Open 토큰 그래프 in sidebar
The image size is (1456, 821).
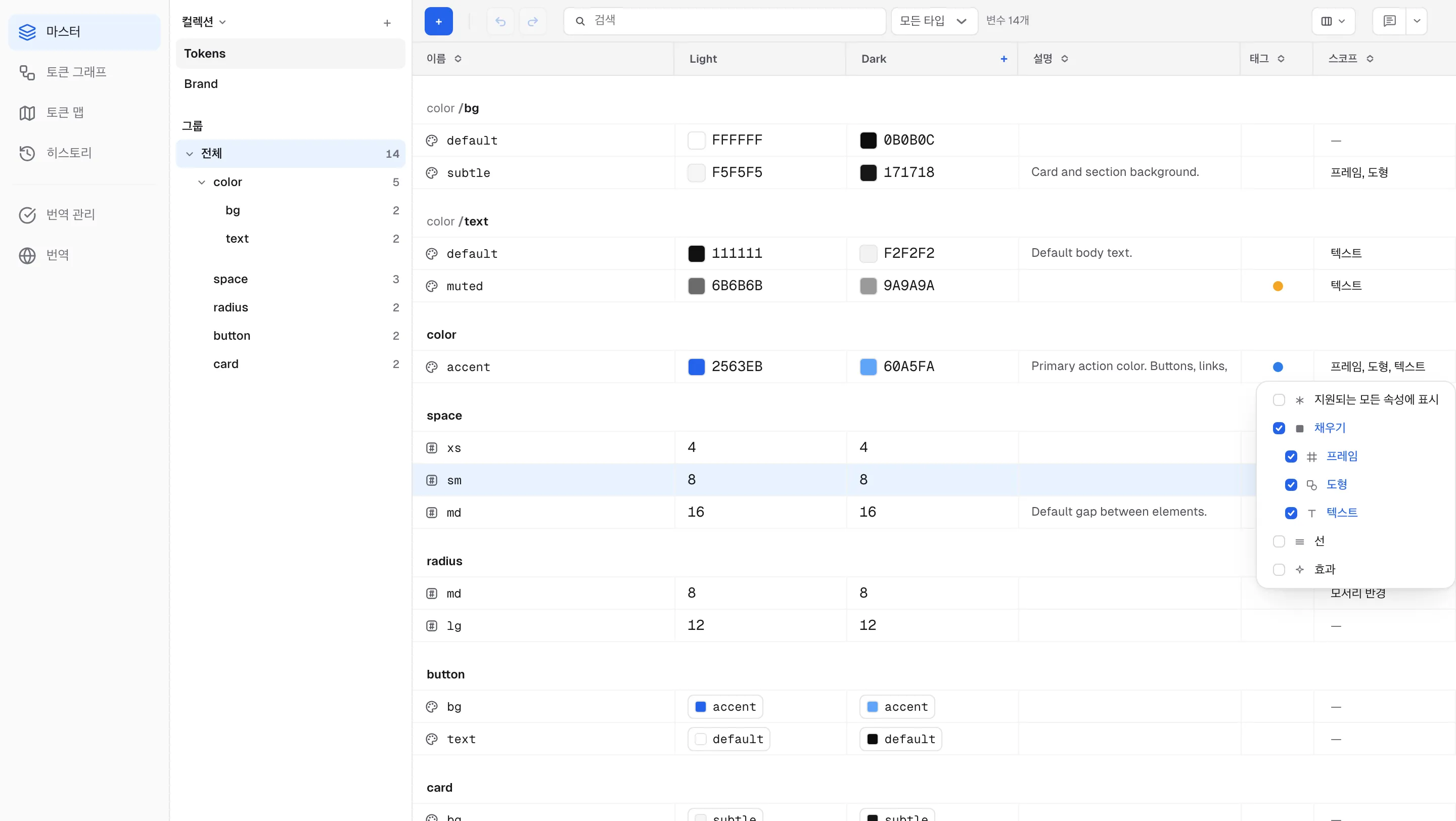[x=84, y=72]
